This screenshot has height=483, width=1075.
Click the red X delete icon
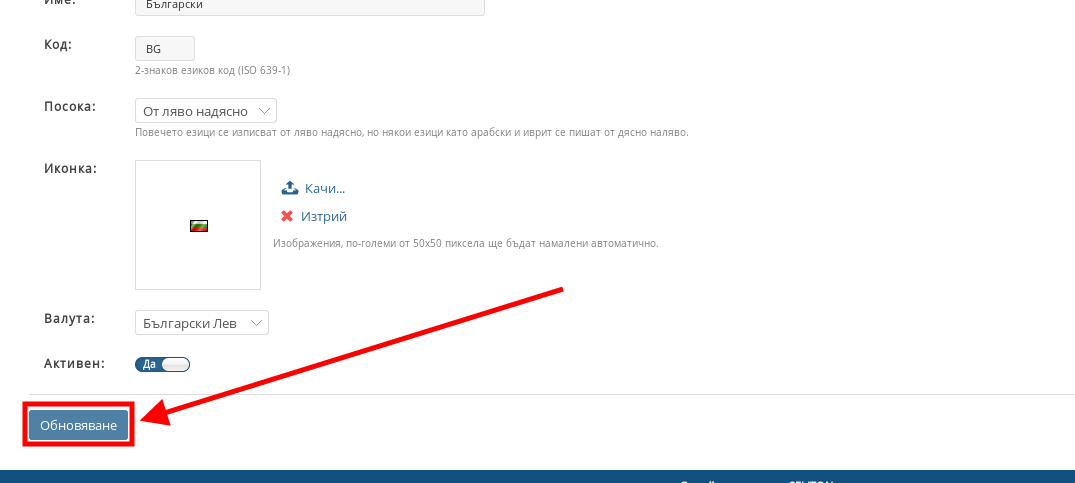click(287, 216)
